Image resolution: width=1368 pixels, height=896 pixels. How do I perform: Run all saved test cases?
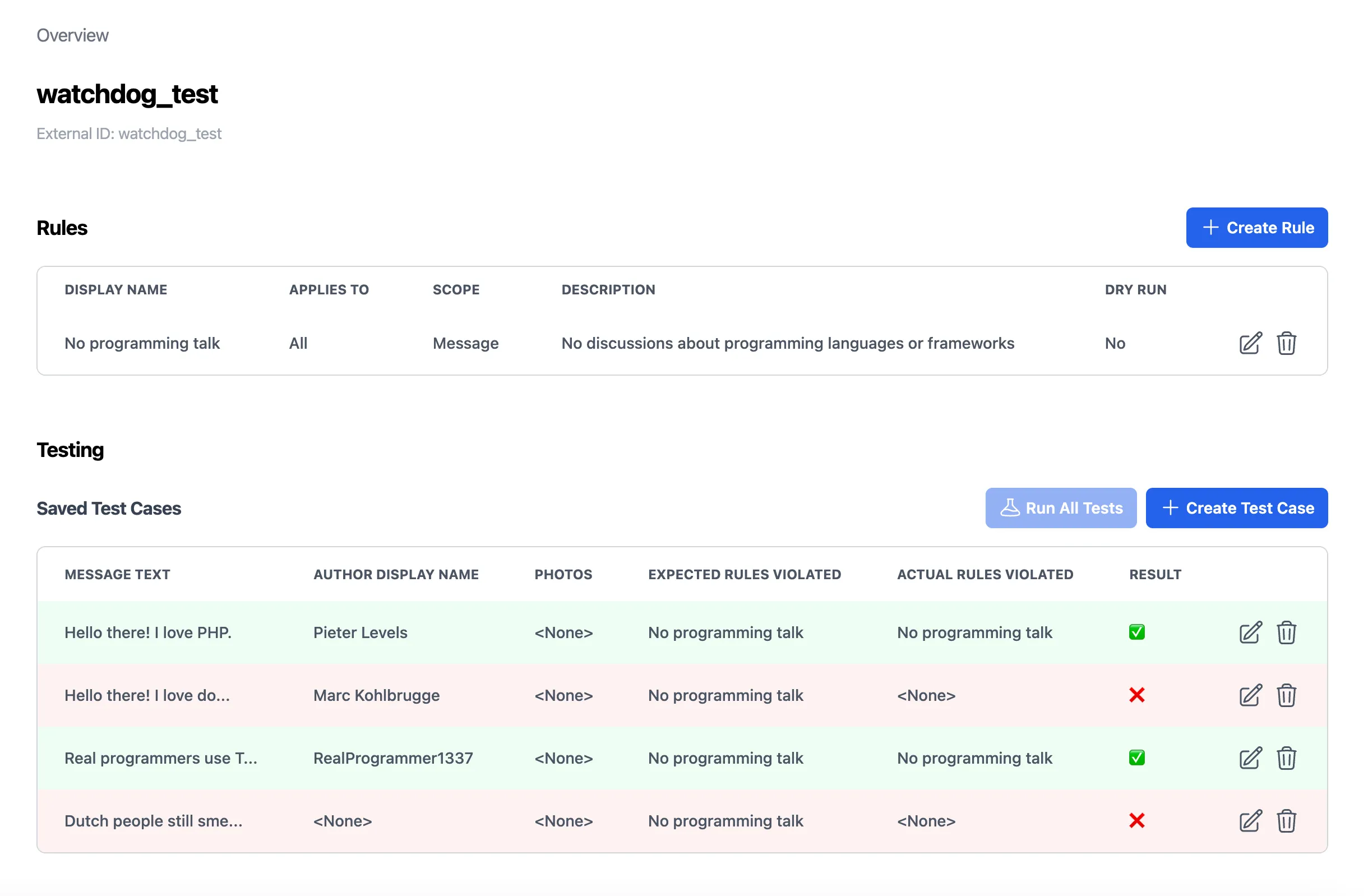pos(1061,507)
